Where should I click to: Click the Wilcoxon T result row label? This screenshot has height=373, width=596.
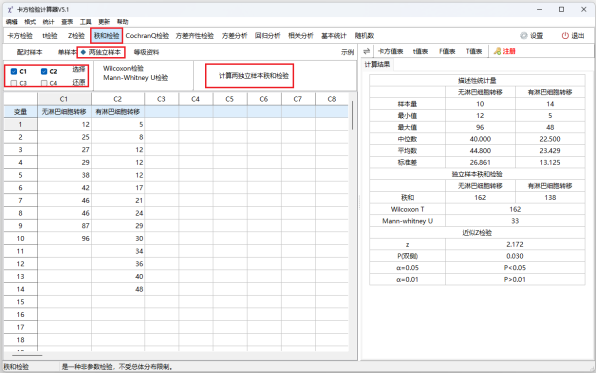pos(407,209)
